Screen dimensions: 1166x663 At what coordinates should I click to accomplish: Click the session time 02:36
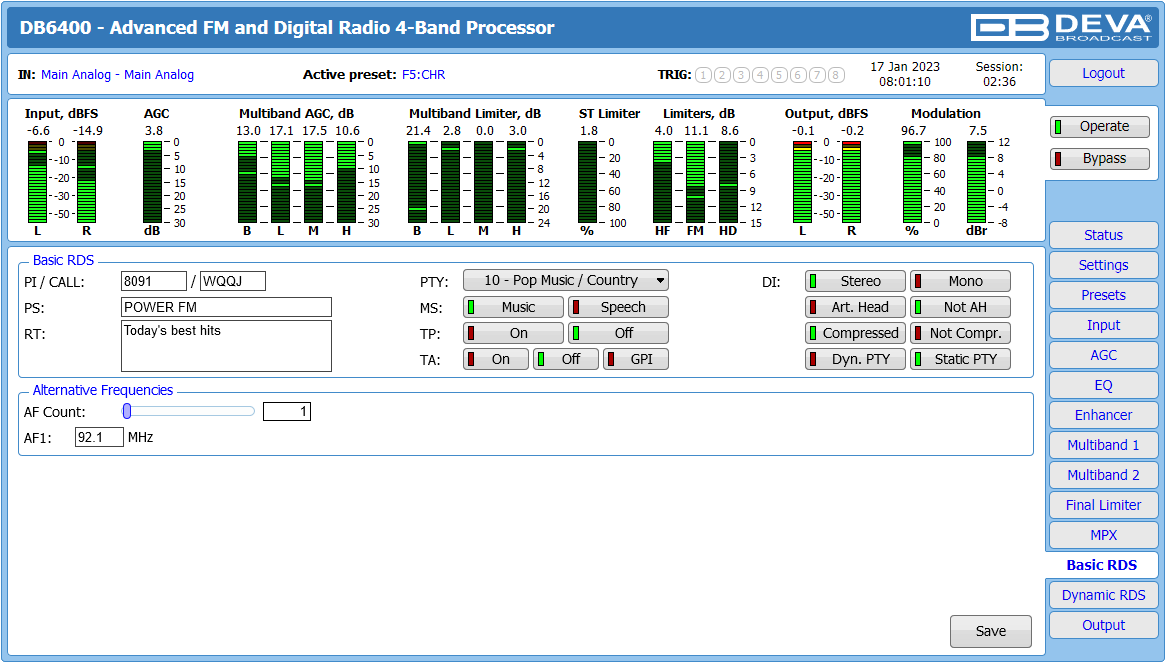click(x=999, y=82)
